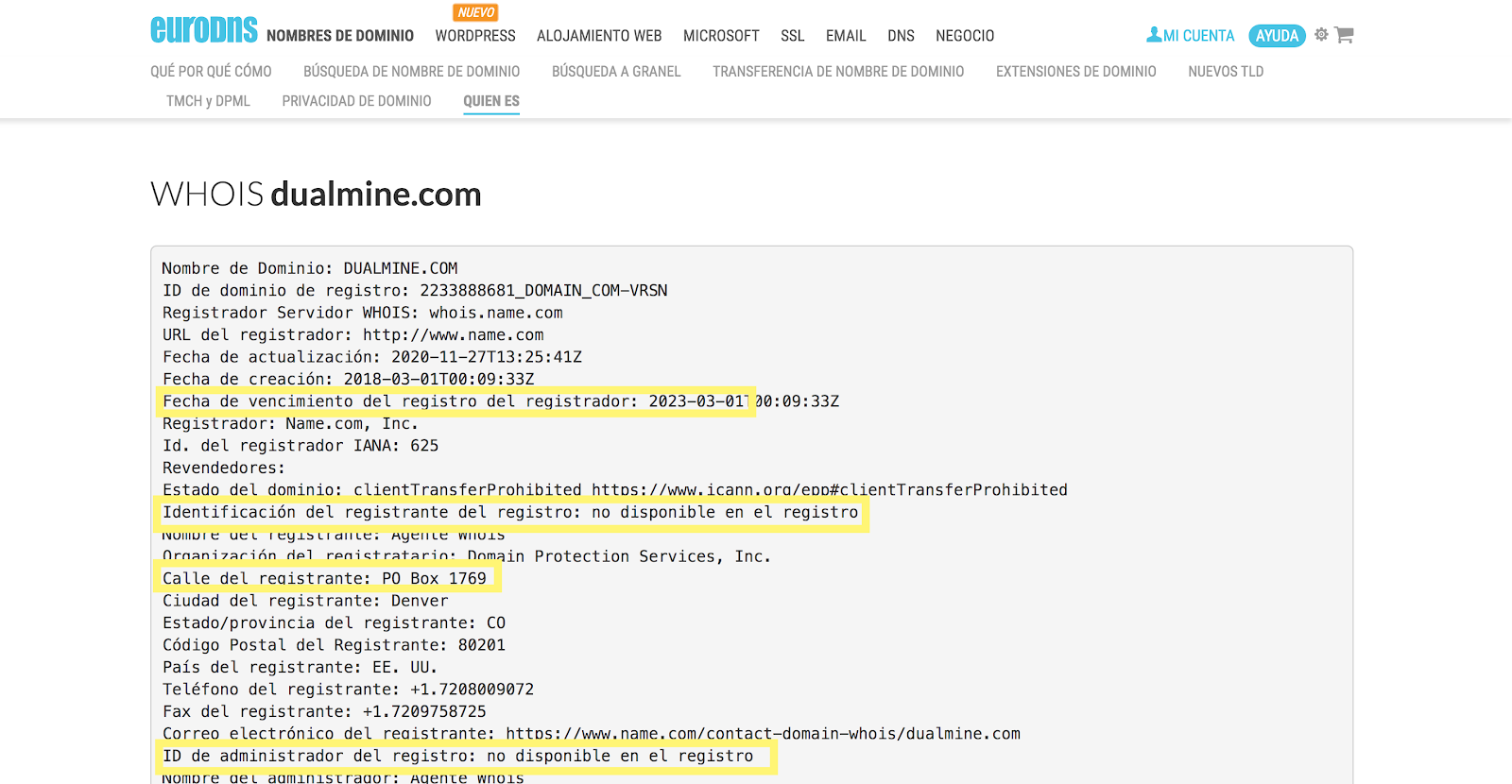Select DNS in the top navigation

(901, 36)
